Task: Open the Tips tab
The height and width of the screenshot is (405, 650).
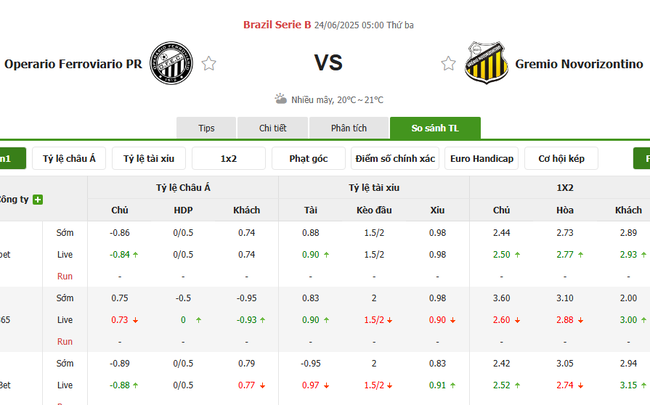Action: (206, 128)
